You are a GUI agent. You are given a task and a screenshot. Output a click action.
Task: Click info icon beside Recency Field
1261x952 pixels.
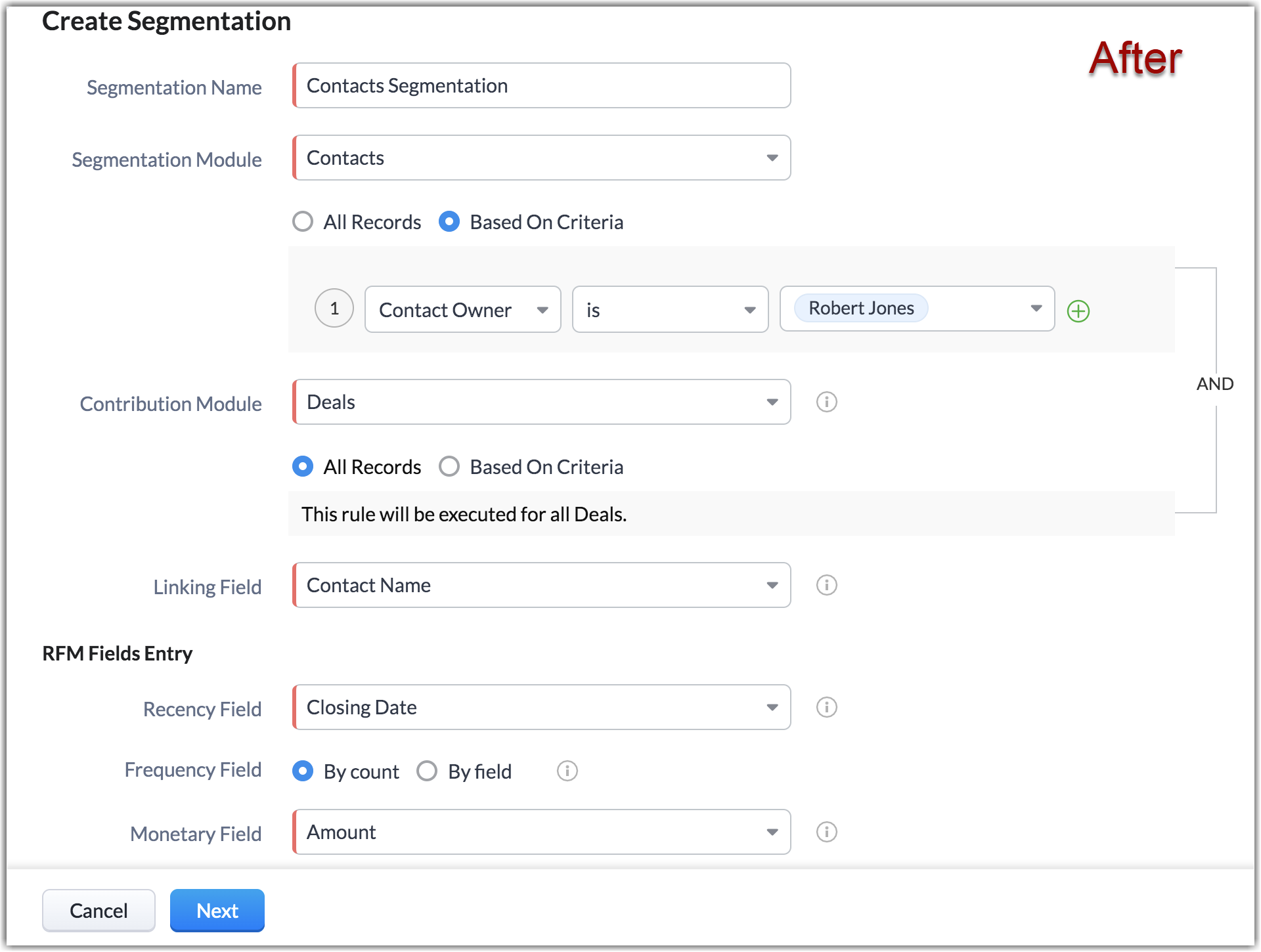[x=826, y=707]
